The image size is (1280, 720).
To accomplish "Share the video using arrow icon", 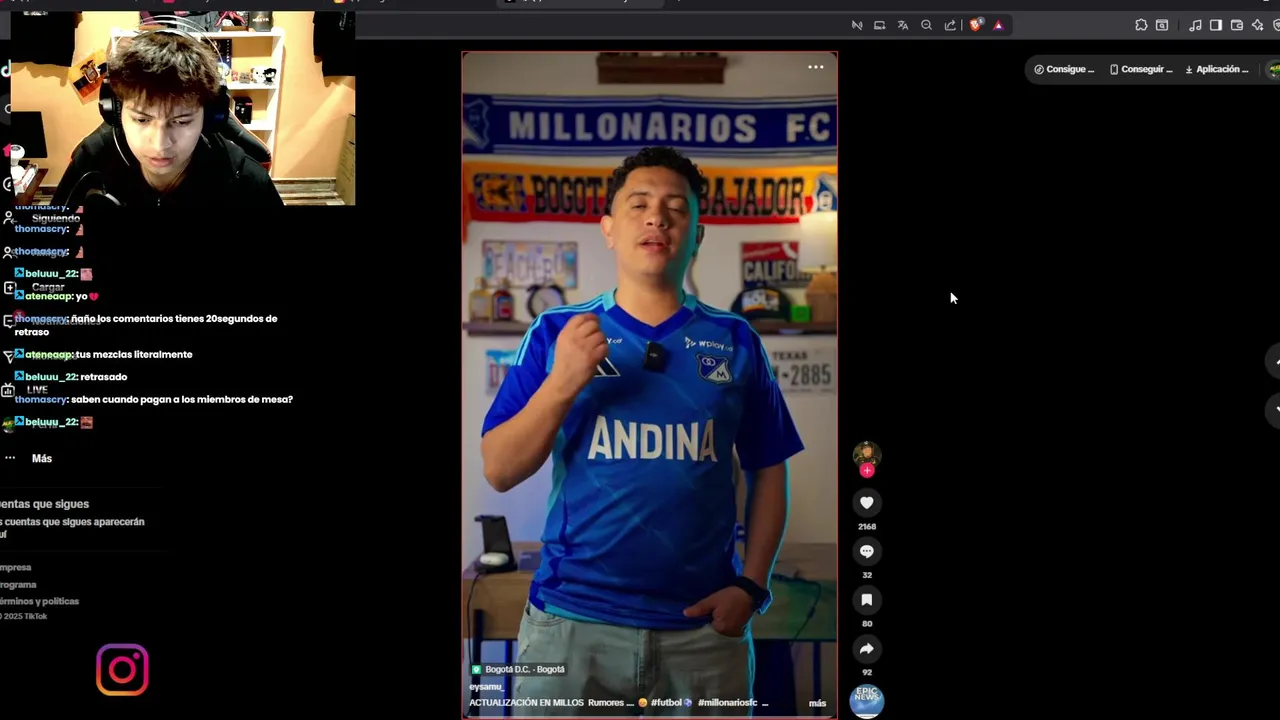I will coord(867,649).
